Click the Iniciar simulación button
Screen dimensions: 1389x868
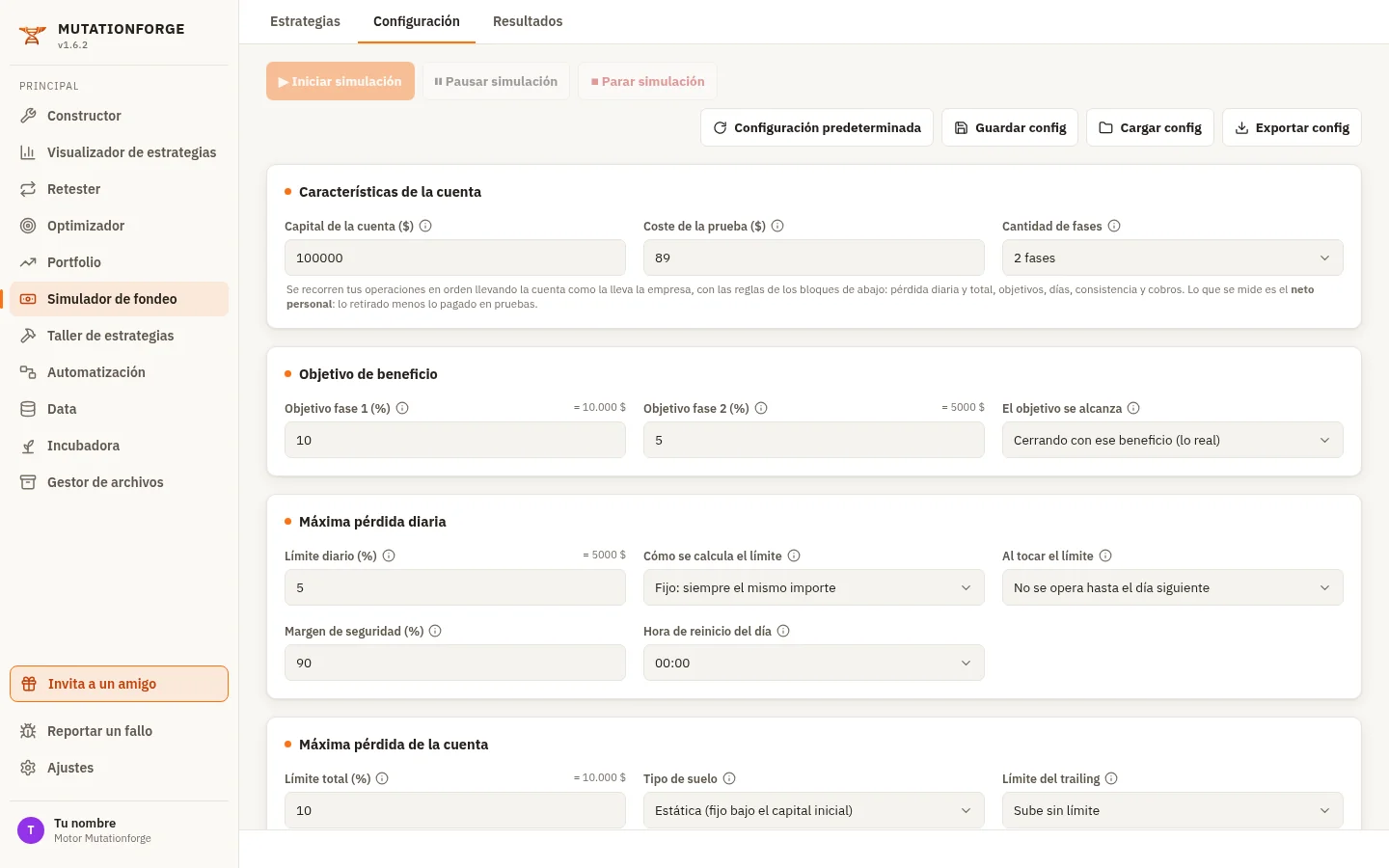340,81
